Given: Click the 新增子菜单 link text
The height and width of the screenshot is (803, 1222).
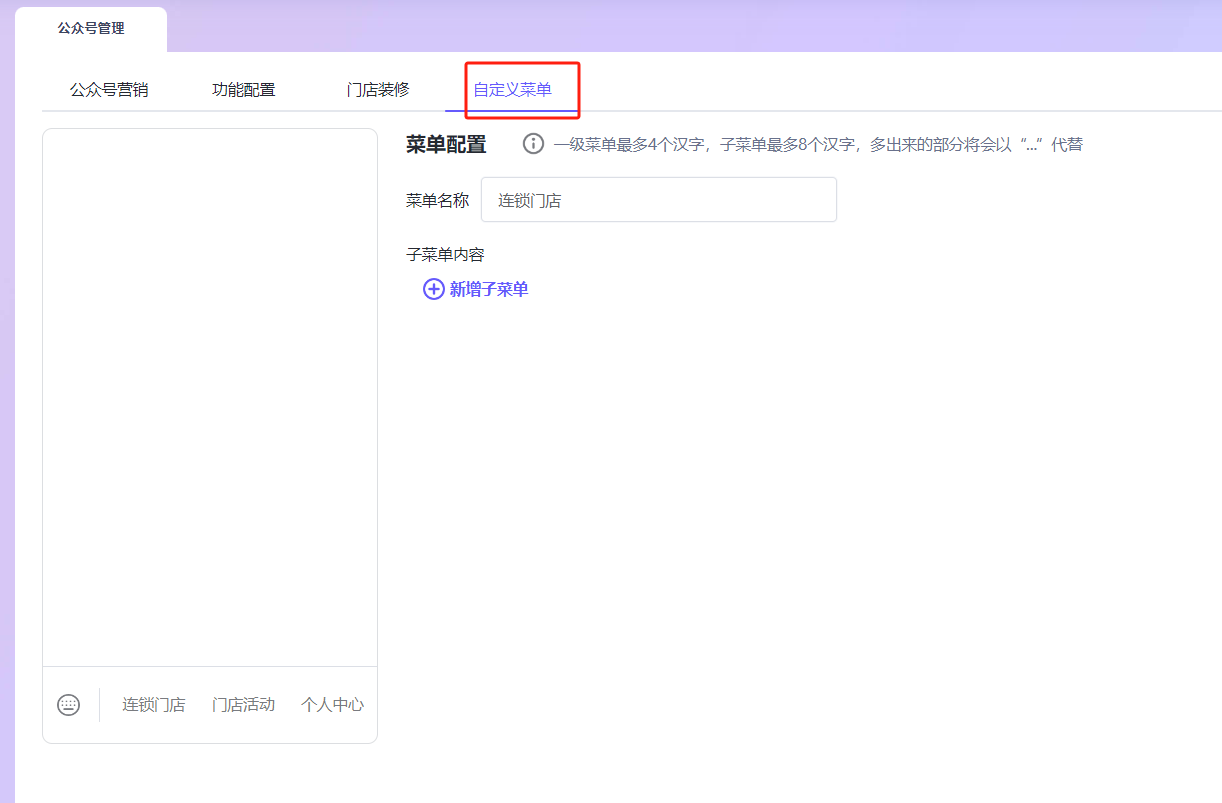Looking at the screenshot, I should tap(489, 289).
